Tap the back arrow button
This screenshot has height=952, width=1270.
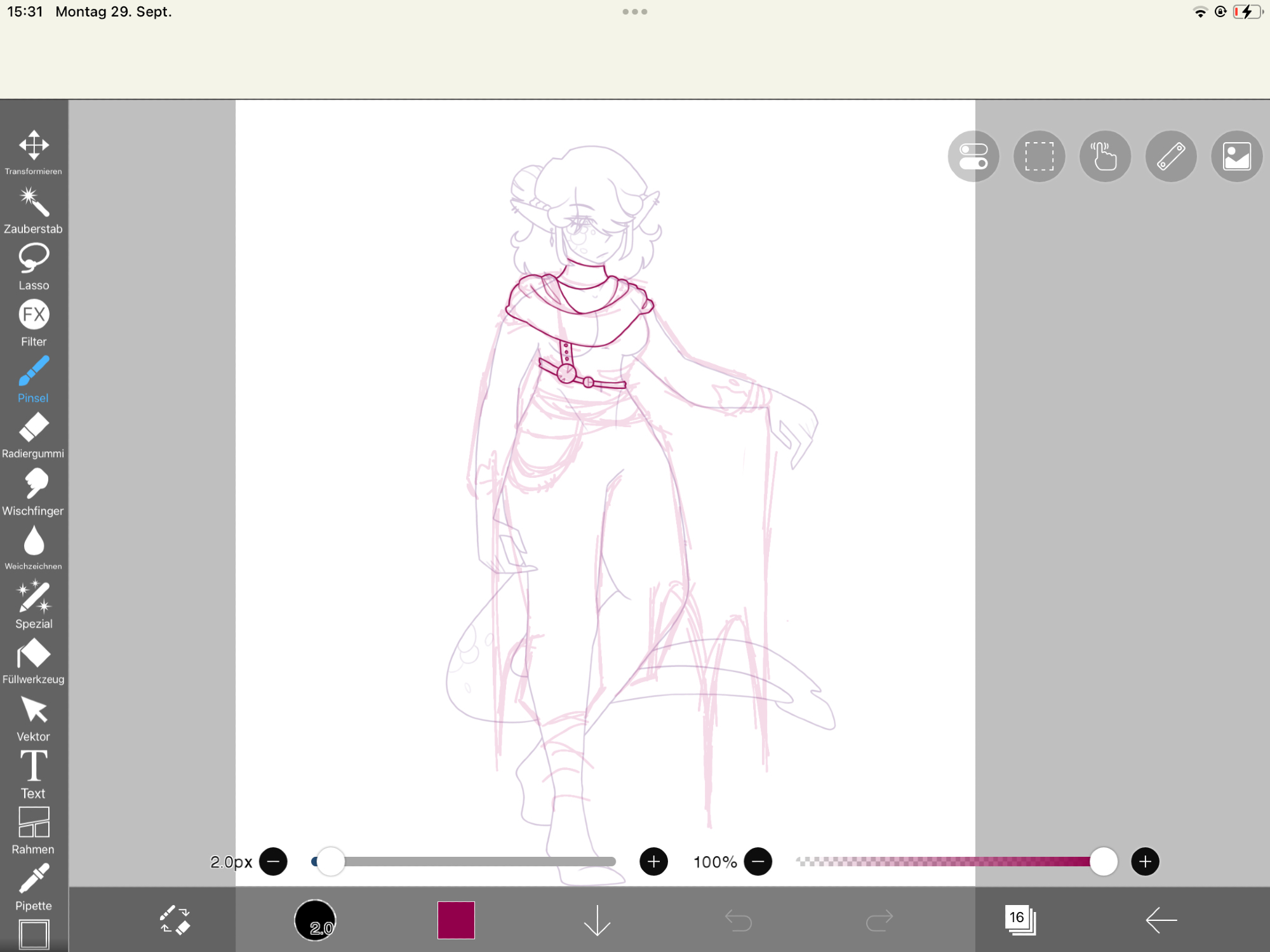1161,920
